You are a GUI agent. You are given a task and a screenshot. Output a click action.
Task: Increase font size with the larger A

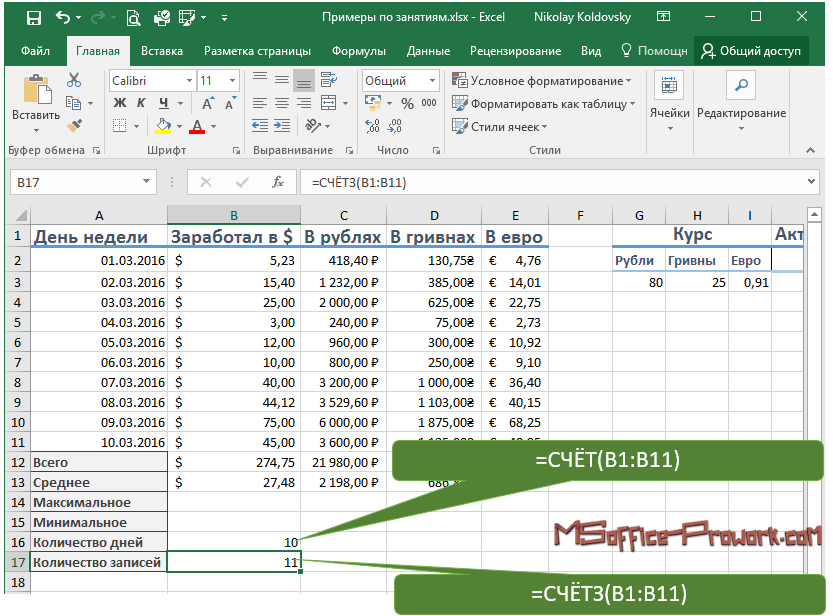click(x=207, y=103)
